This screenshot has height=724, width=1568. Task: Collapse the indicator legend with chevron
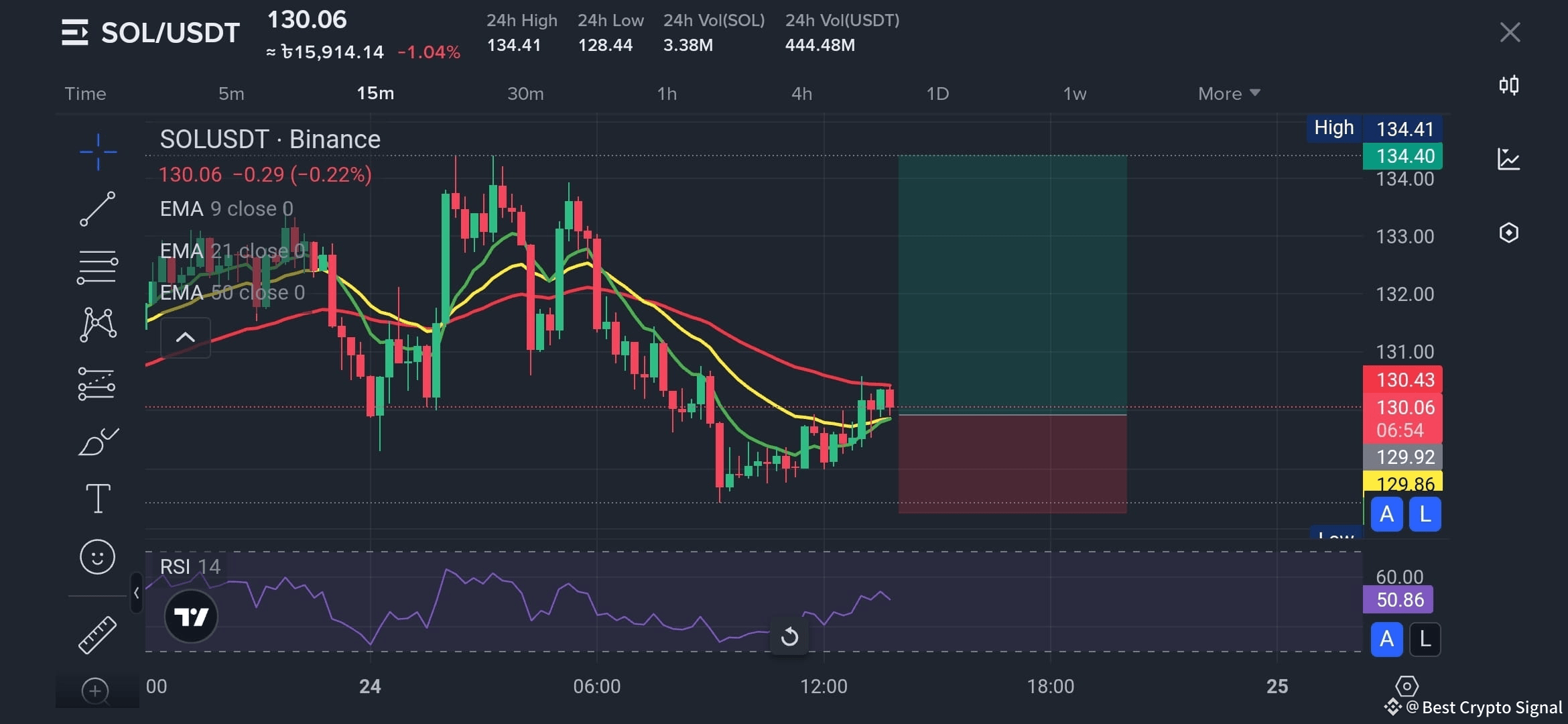pos(186,337)
